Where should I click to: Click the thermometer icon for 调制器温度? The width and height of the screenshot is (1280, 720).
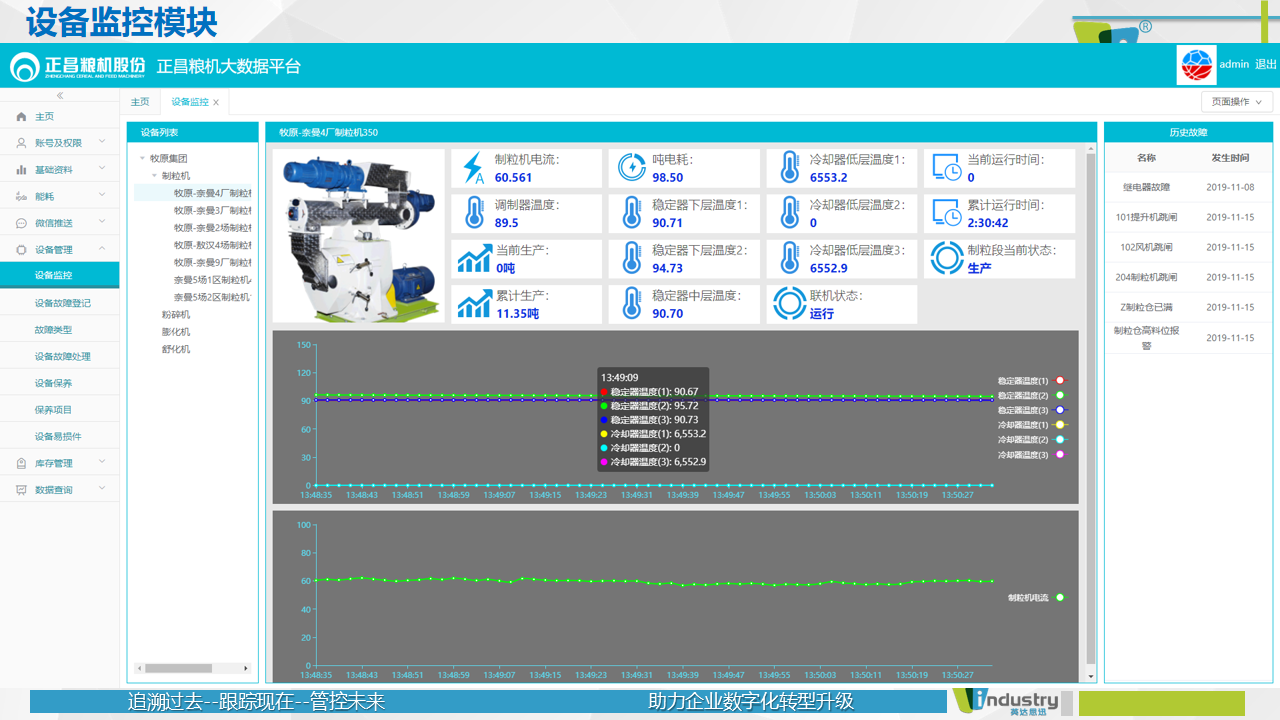point(473,213)
